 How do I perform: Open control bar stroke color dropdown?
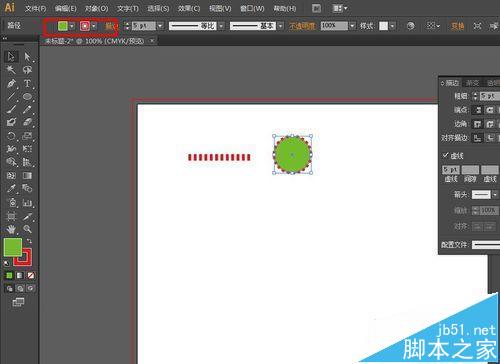pos(94,26)
